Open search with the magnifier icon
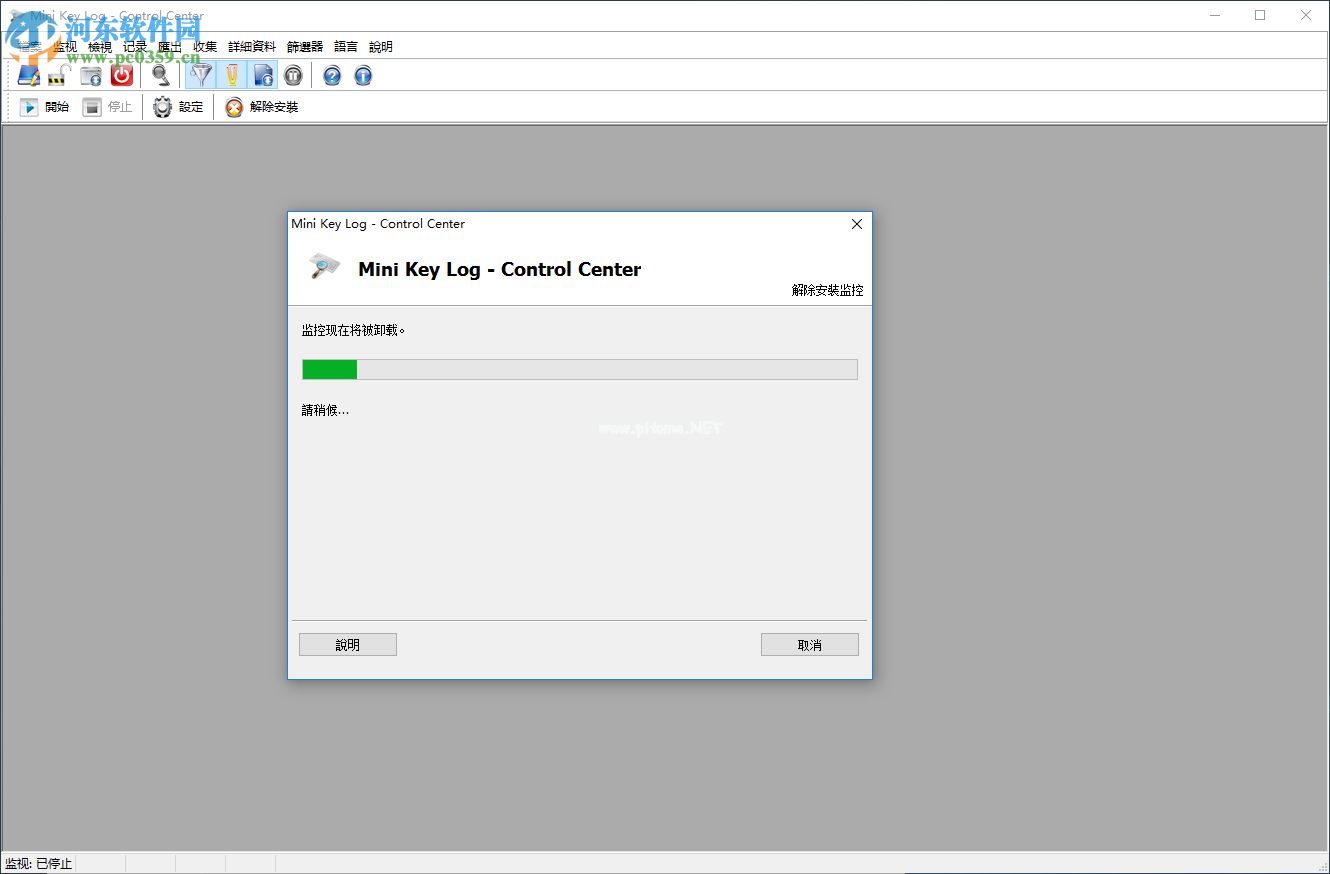The image size is (1330, 874). (161, 75)
